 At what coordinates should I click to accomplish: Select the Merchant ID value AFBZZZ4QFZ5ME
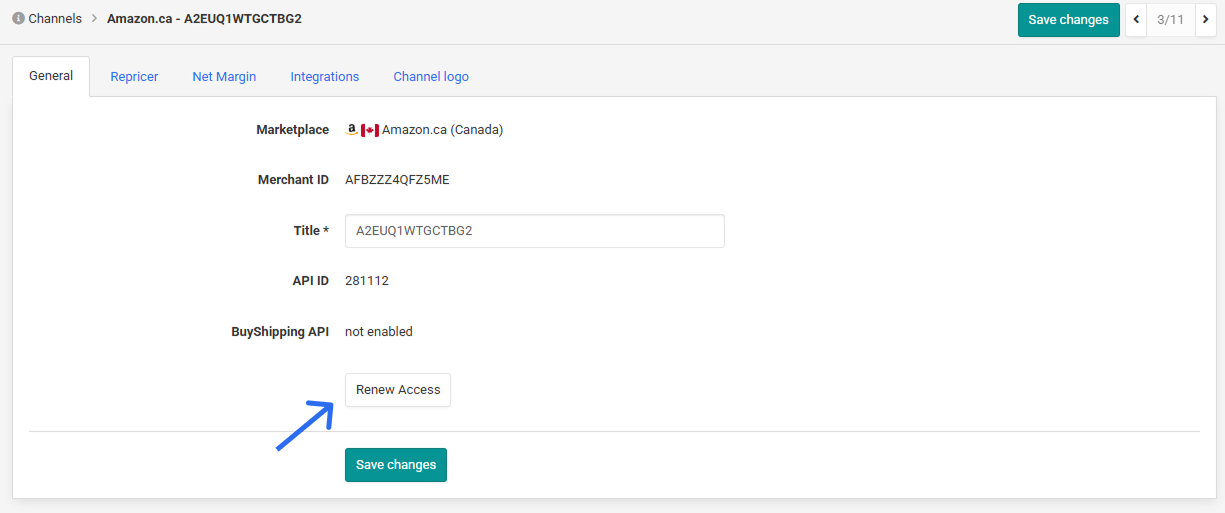pyautogui.click(x=397, y=180)
